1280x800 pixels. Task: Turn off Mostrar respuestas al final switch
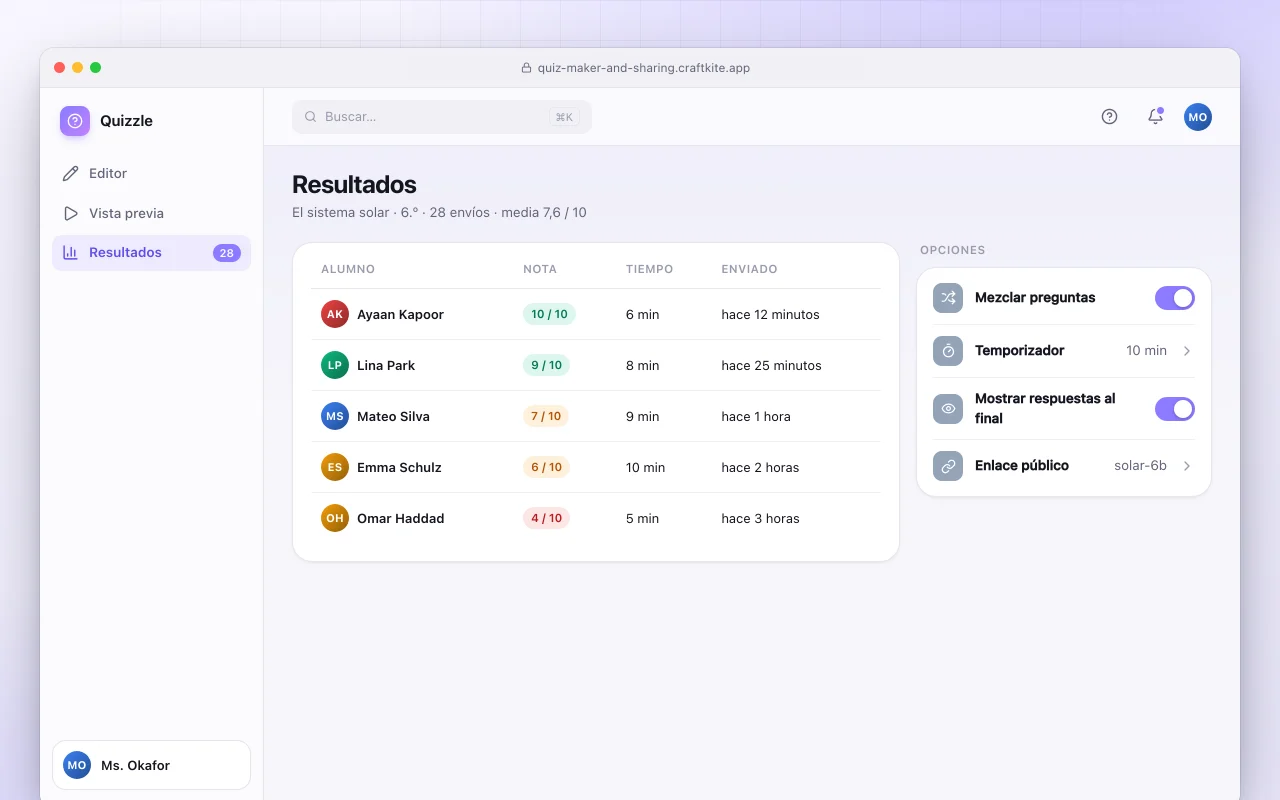coord(1175,408)
